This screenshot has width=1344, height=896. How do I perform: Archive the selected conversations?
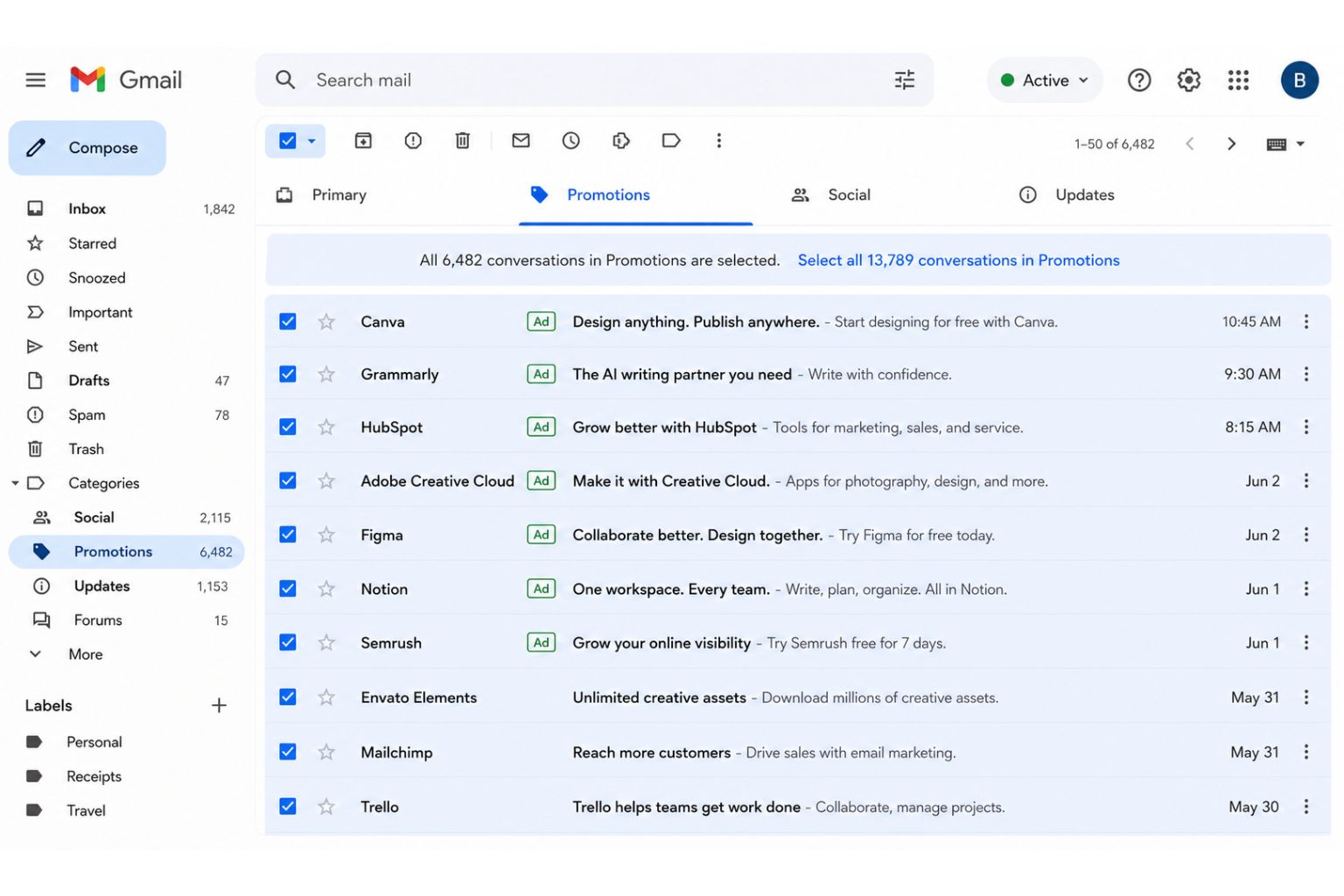click(363, 141)
